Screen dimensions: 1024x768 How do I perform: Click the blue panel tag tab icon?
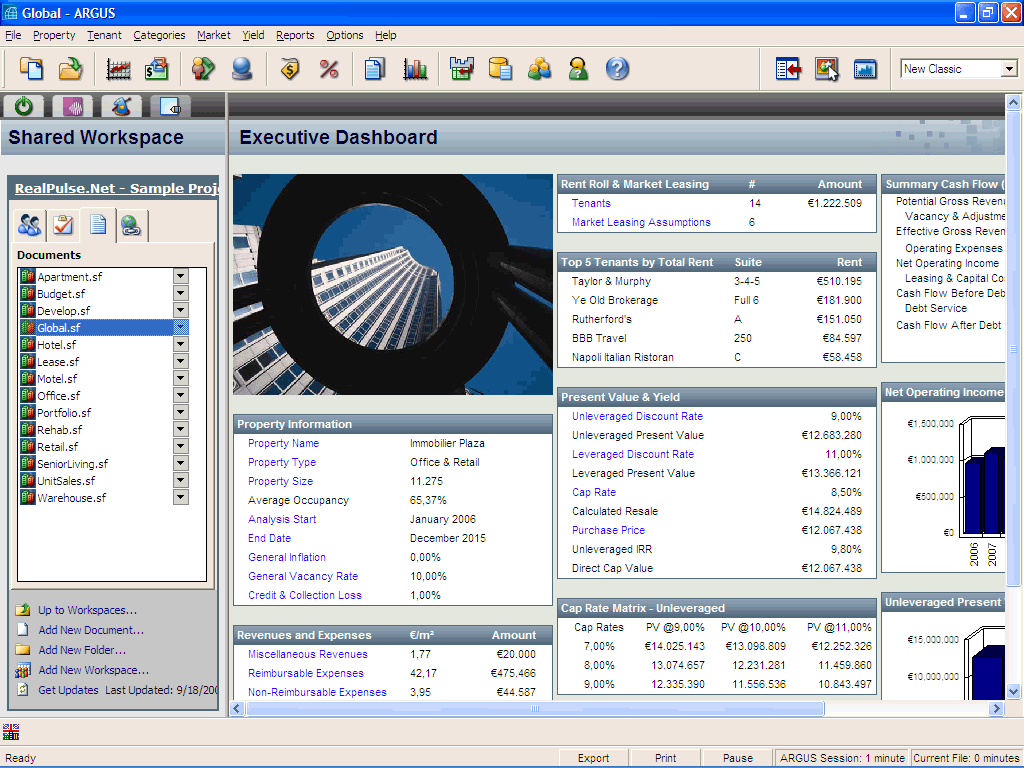point(170,106)
